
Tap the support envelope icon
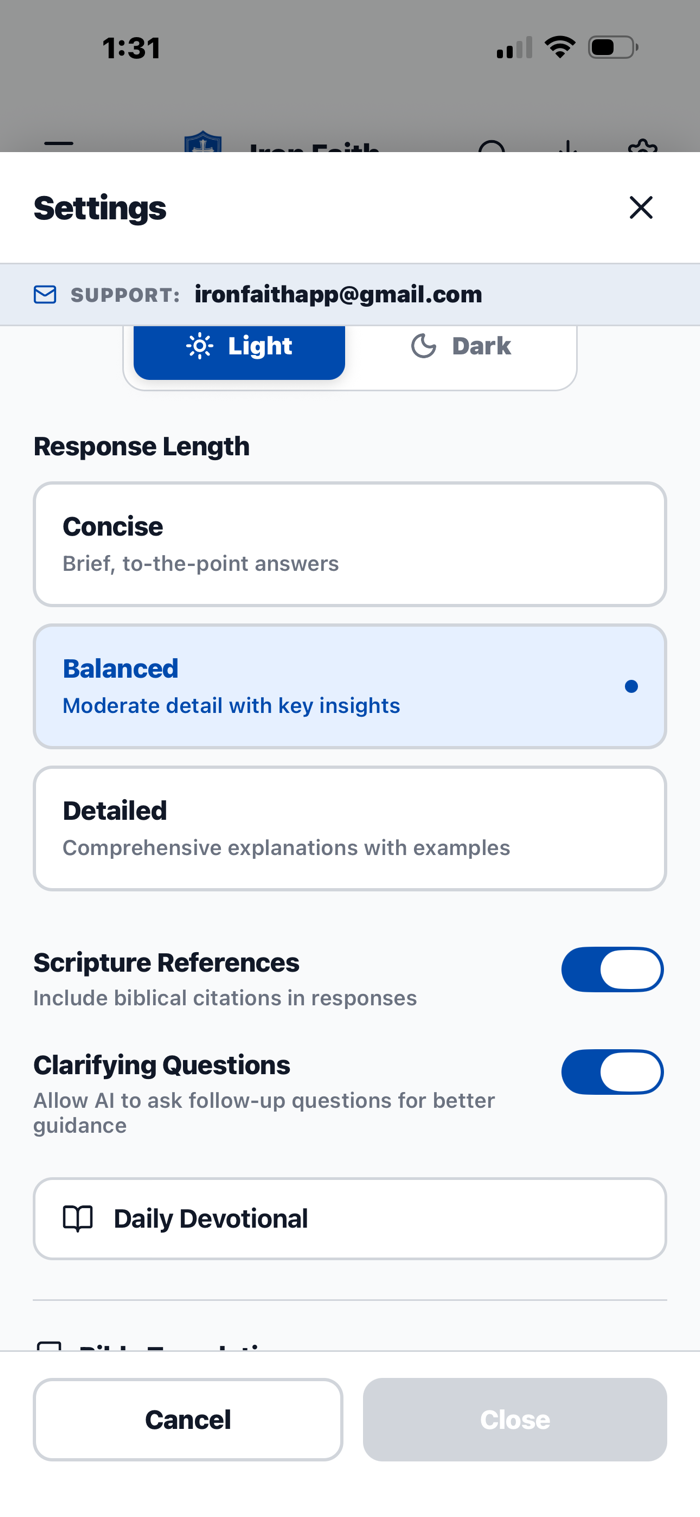45,294
